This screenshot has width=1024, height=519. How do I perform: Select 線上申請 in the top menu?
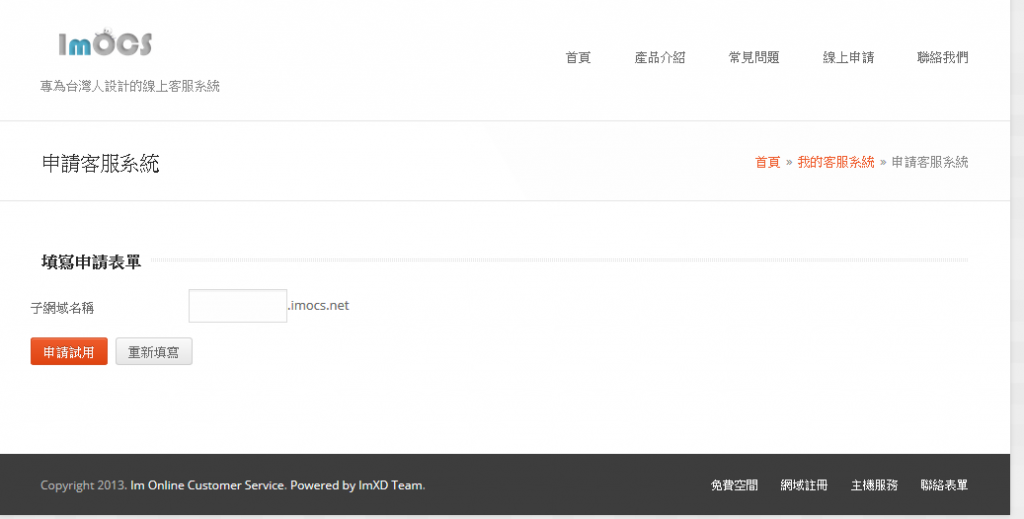[x=848, y=57]
